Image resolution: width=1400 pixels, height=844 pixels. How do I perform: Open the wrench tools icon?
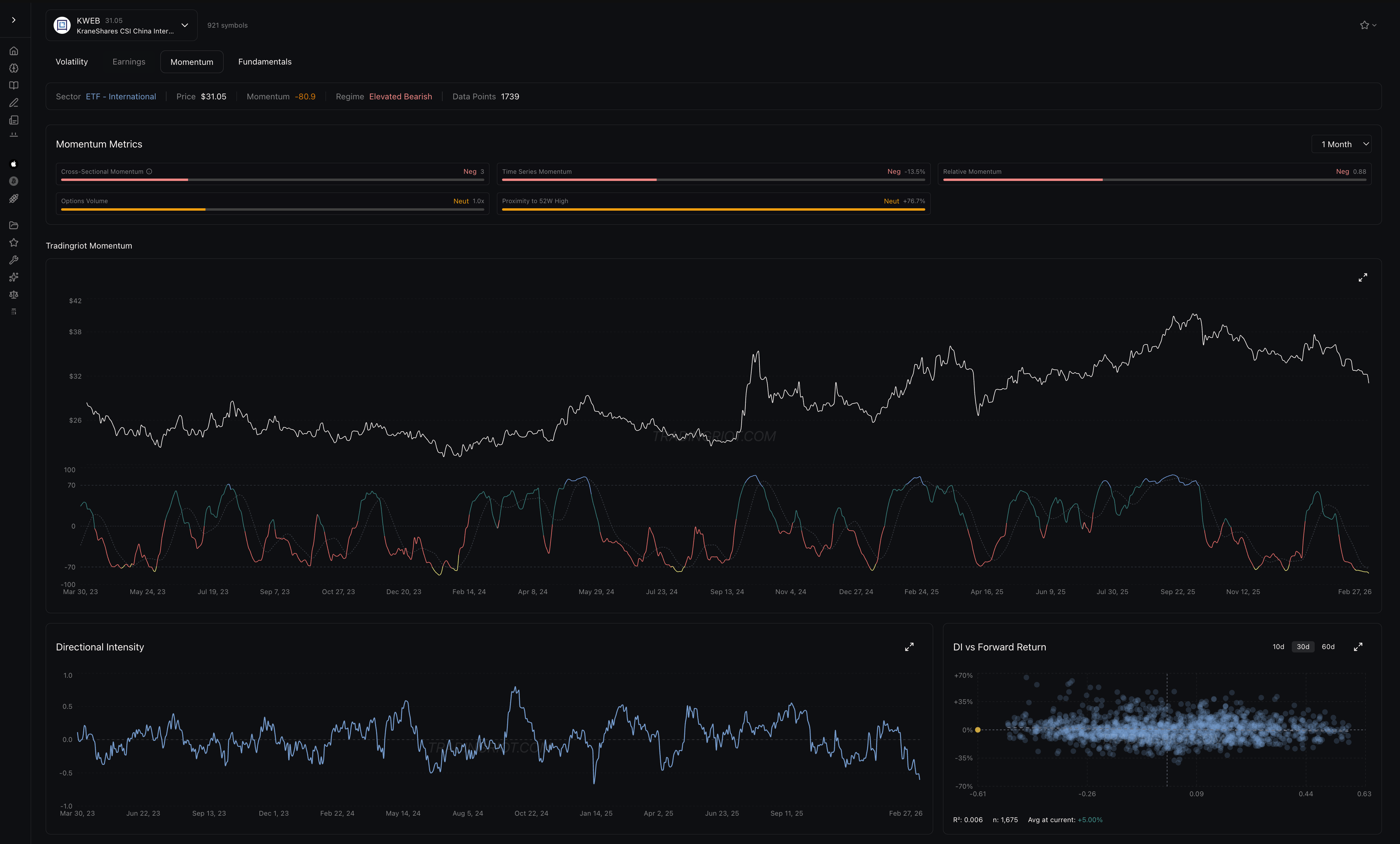(14, 260)
